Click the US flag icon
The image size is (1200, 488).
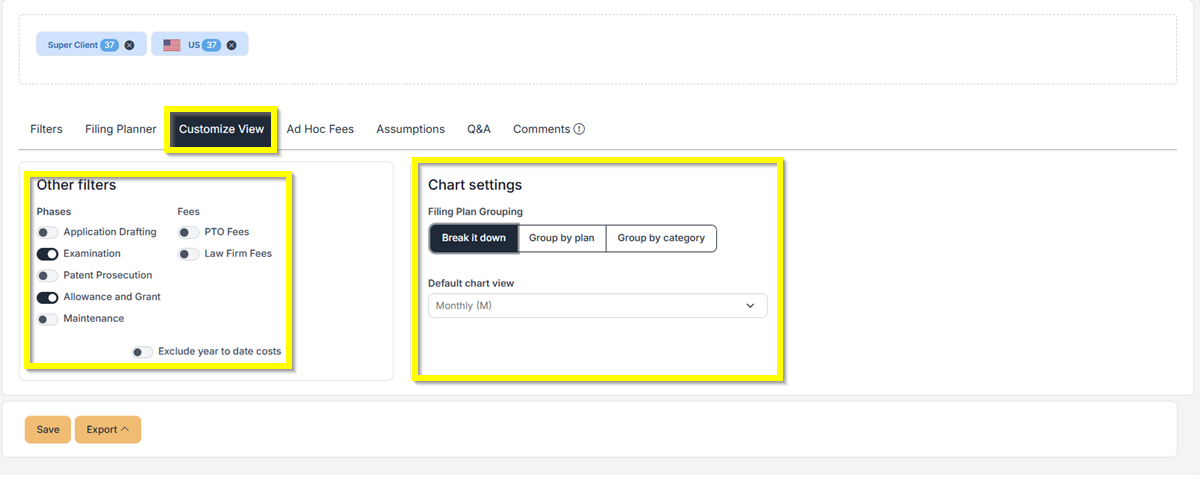click(x=172, y=45)
